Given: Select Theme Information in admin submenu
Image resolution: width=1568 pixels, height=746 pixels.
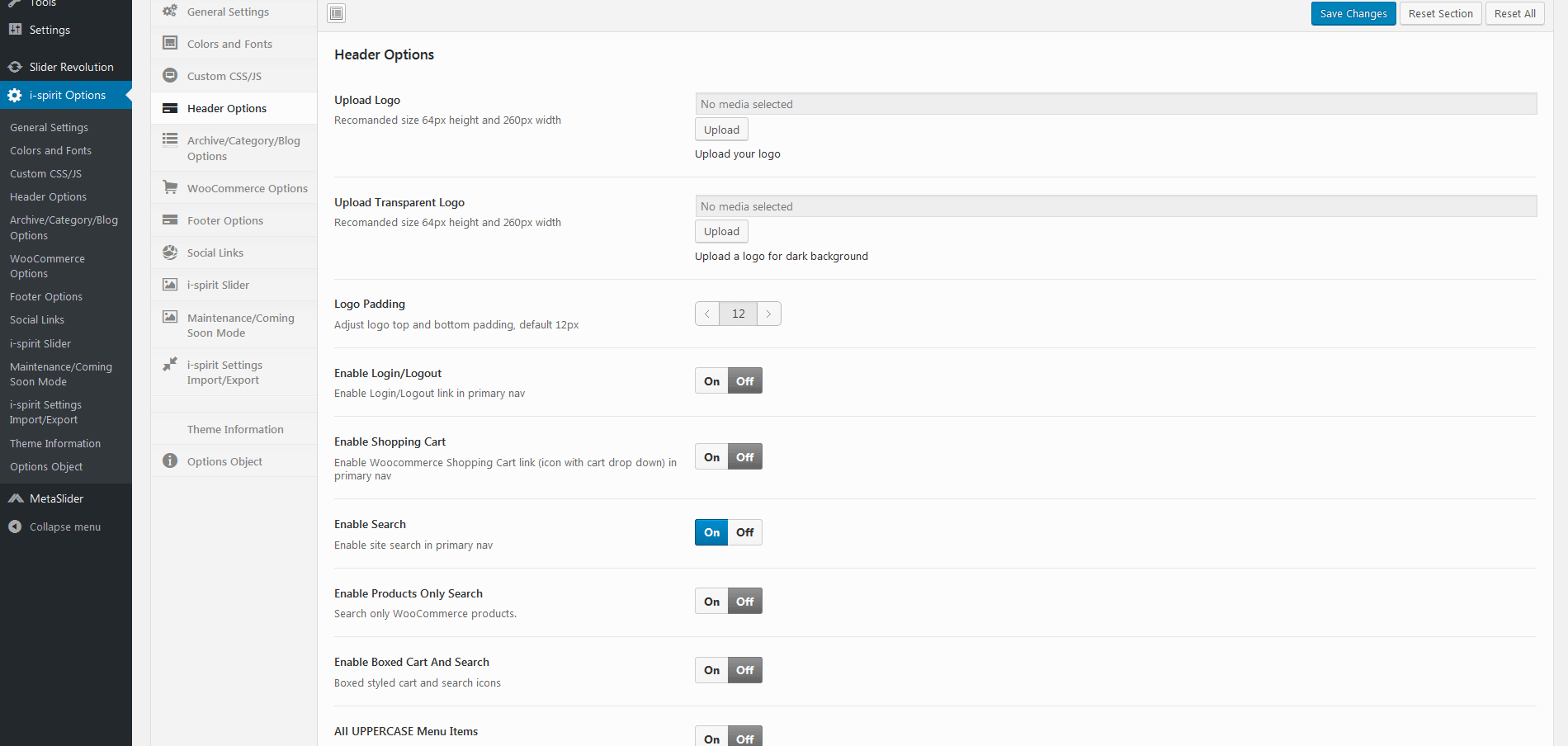Looking at the screenshot, I should (55, 443).
